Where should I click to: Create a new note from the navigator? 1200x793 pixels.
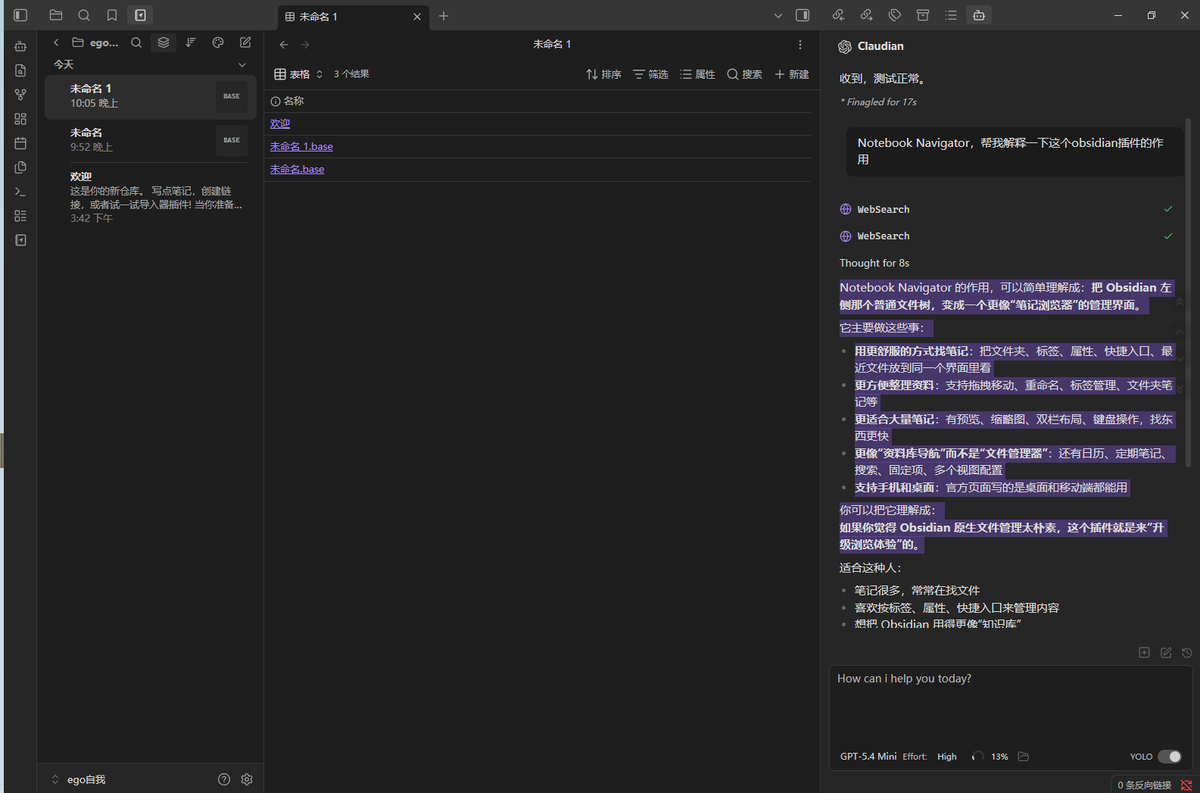pos(245,43)
